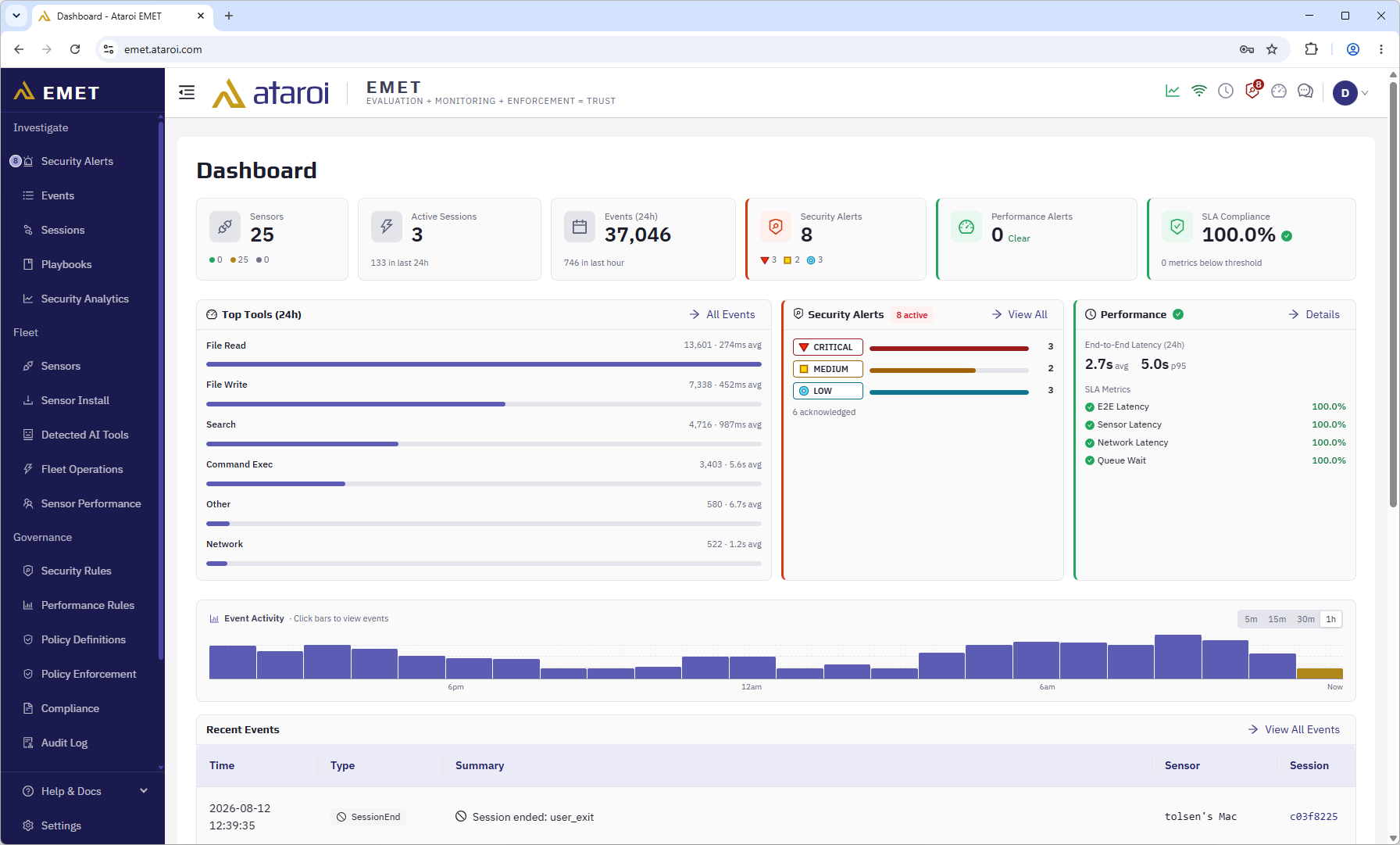Click the wifi connectivity status icon
1400x845 pixels.
1199,91
